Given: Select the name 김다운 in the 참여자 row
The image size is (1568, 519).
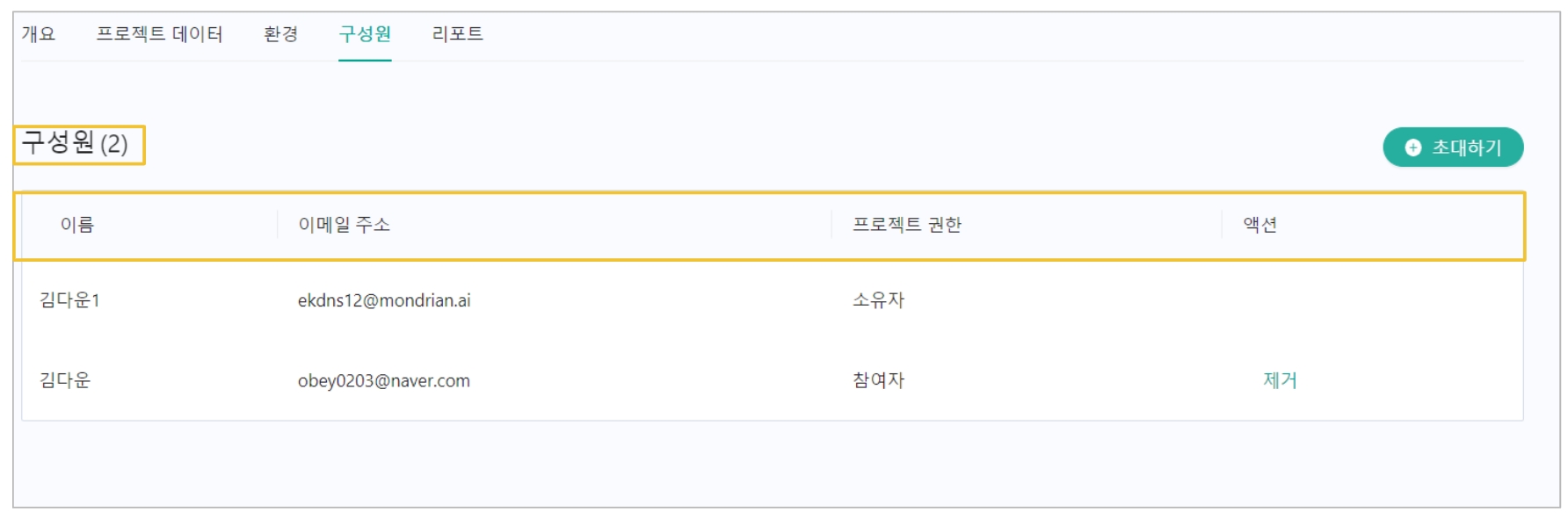Looking at the screenshot, I should click(x=65, y=380).
